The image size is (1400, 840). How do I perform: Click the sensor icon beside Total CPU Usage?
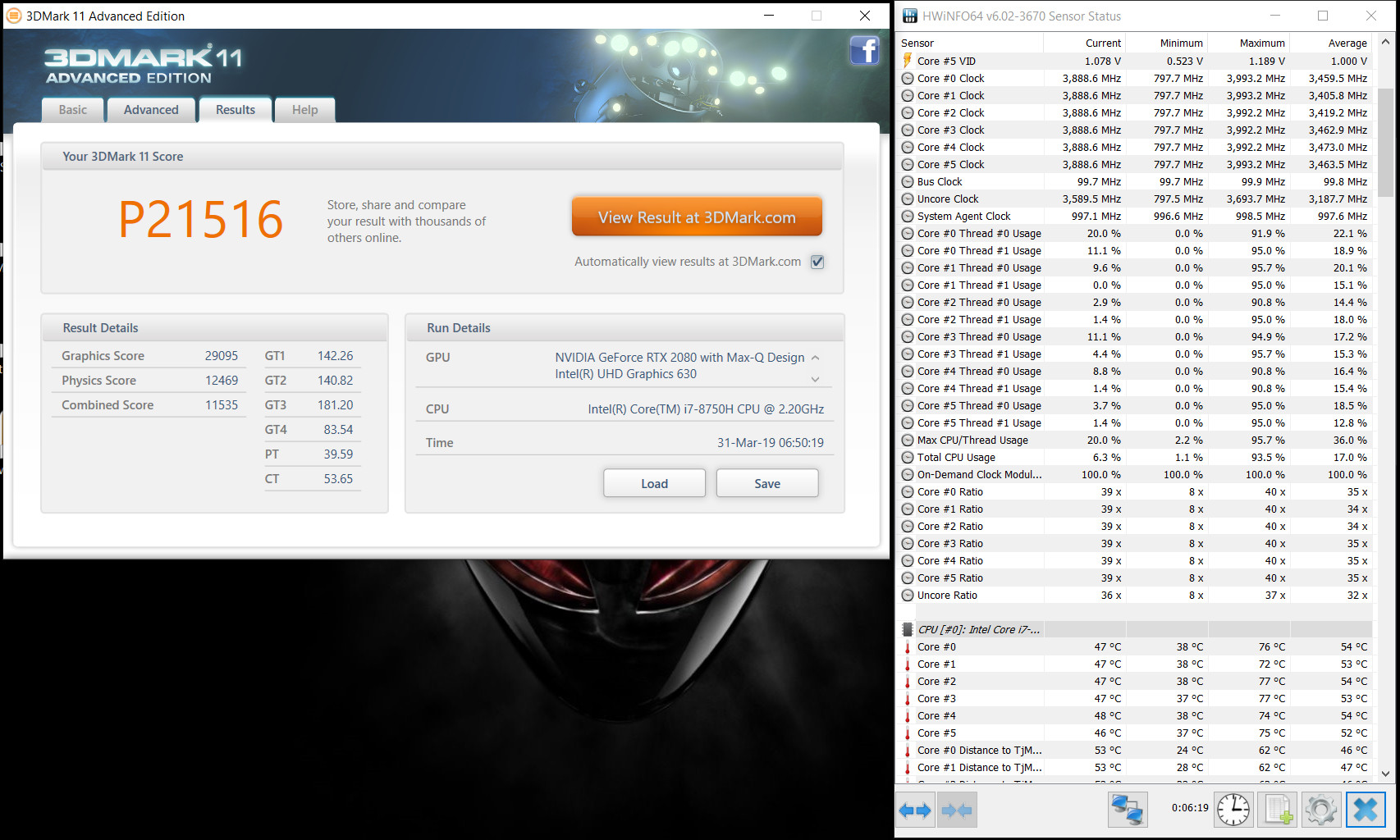coord(908,457)
